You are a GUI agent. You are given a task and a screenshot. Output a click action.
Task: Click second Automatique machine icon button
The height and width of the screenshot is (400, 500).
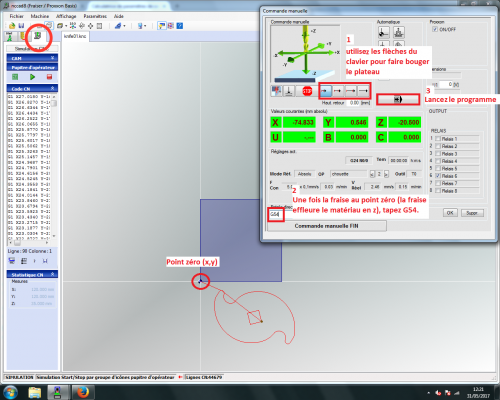[x=399, y=32]
